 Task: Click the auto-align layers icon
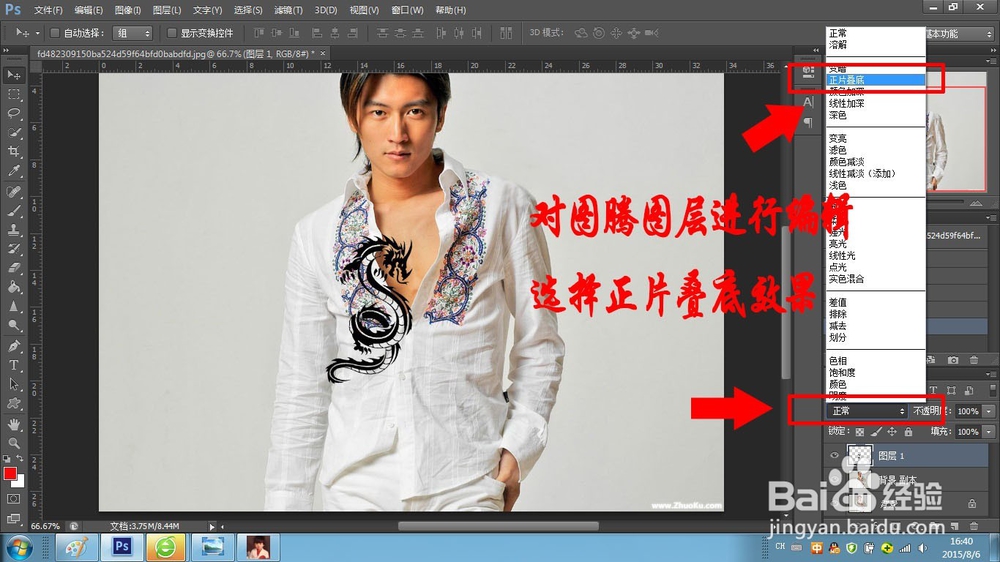coord(506,33)
